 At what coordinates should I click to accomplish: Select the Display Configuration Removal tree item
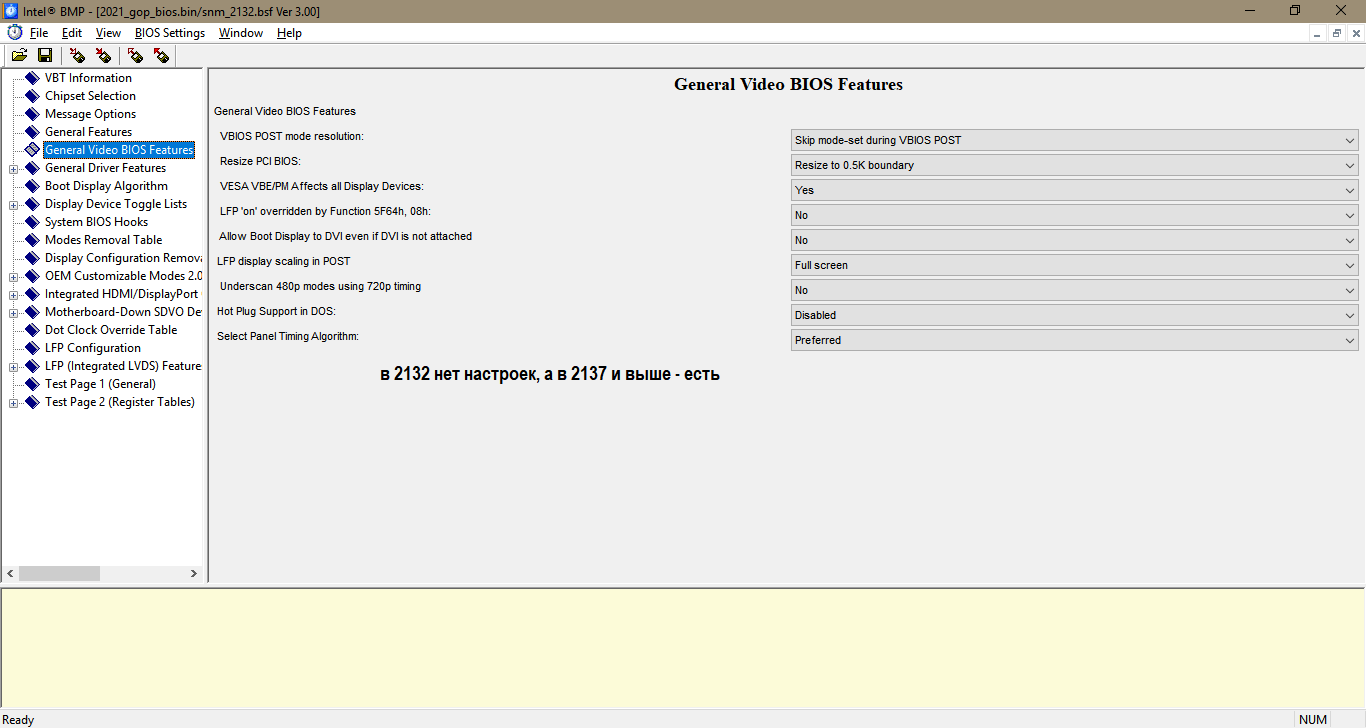click(123, 258)
